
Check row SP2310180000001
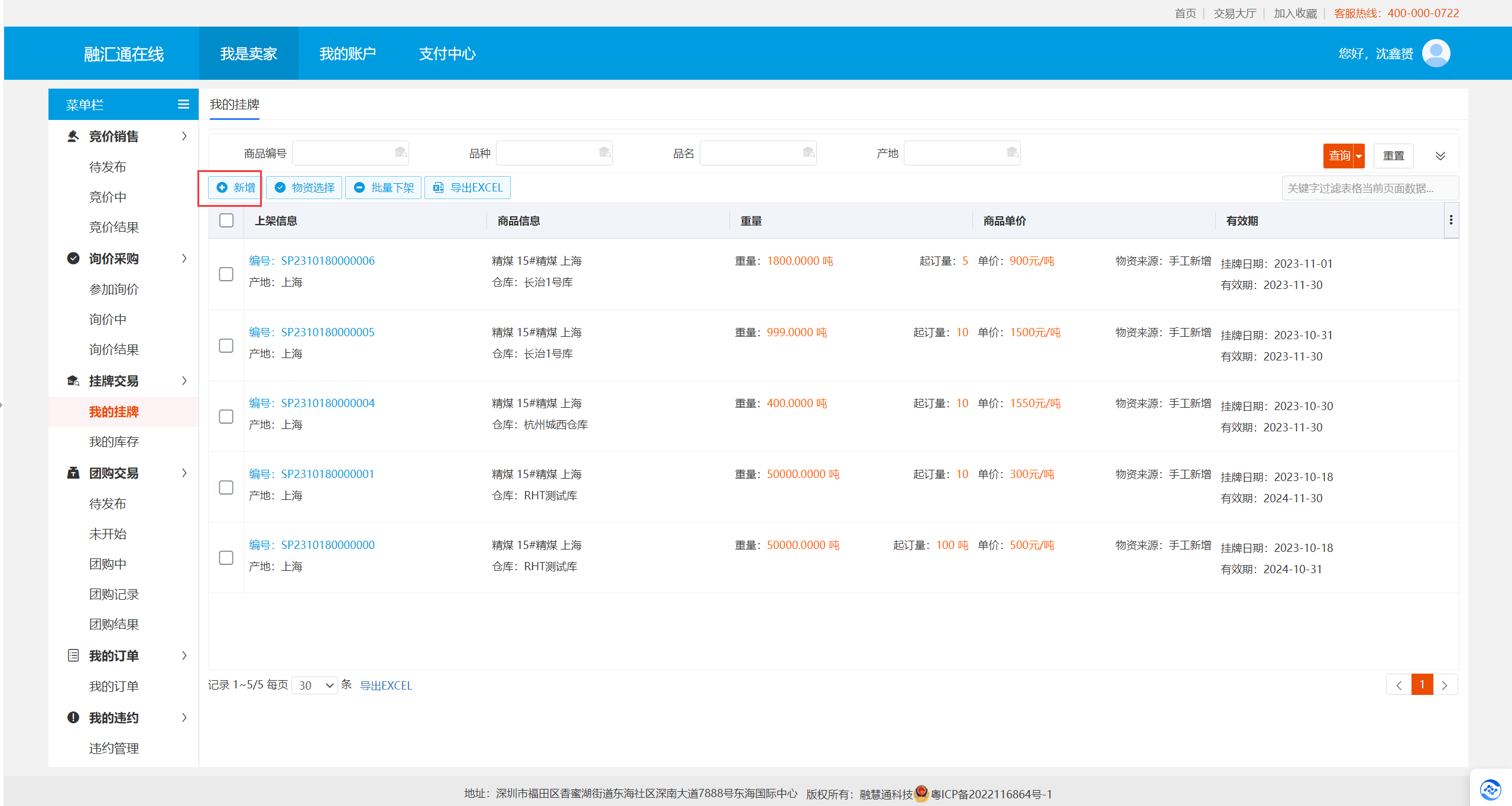tap(226, 487)
